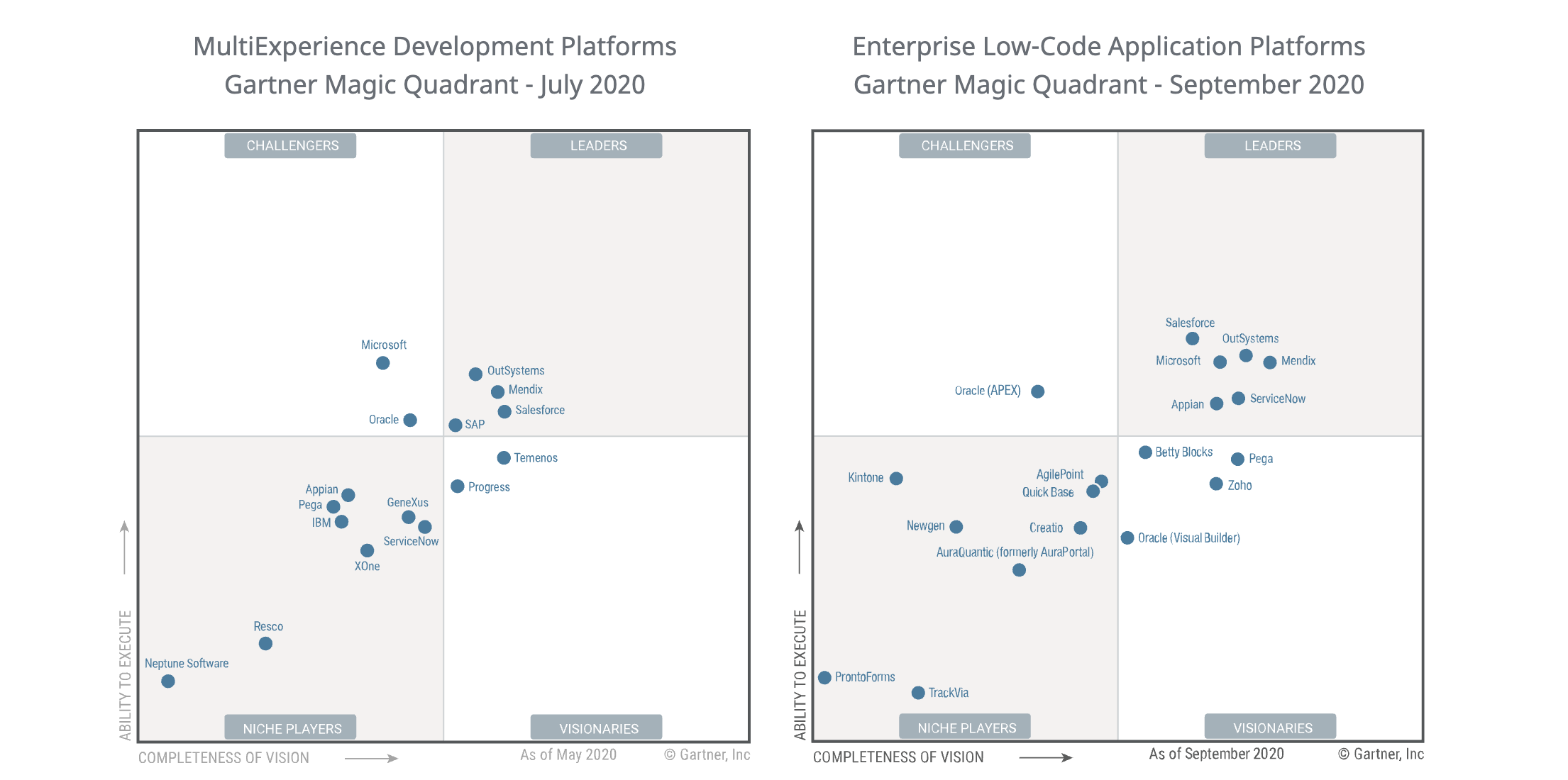
Task: Click the 'Oracle' label in the left chart
Action: click(x=384, y=420)
